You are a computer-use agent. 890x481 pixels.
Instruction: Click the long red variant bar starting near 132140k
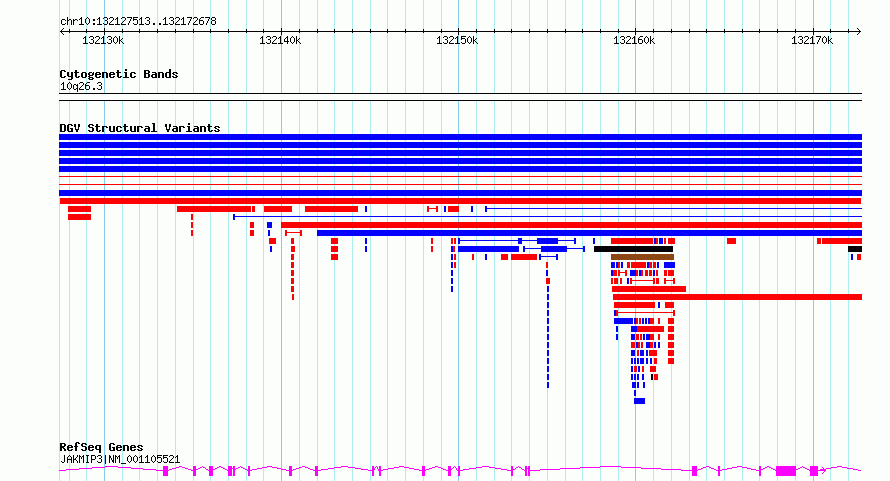point(572,225)
